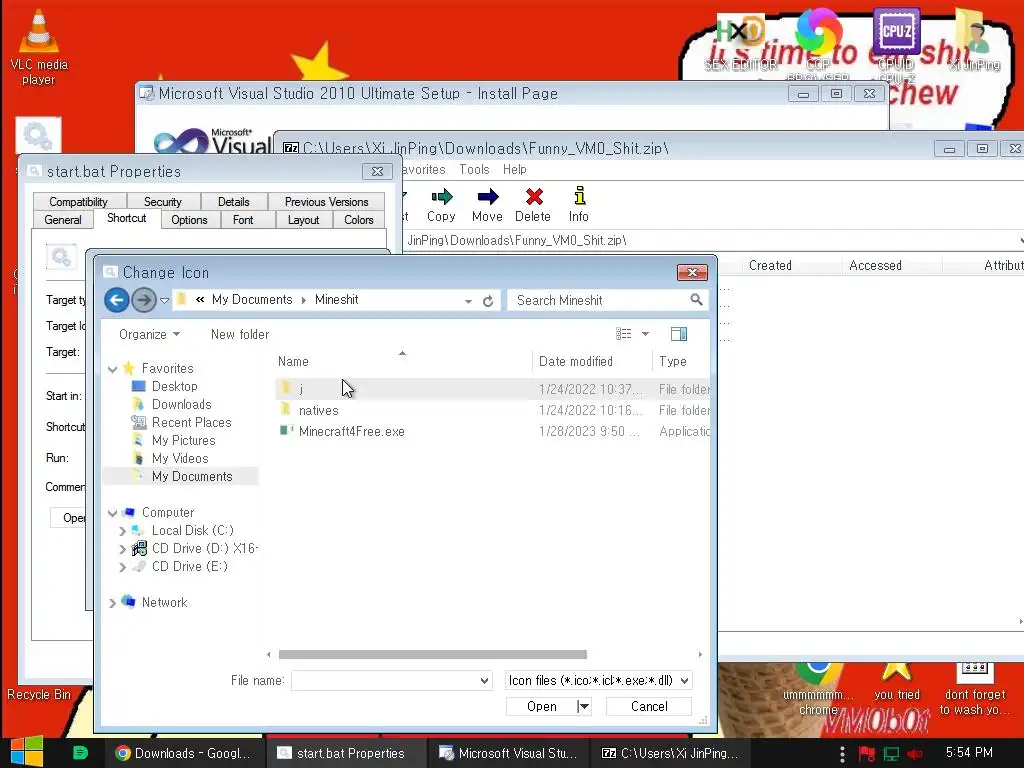This screenshot has height=768, width=1024.
Task: Open the 'dont forget to wash' desktop icon
Action: coord(975,689)
